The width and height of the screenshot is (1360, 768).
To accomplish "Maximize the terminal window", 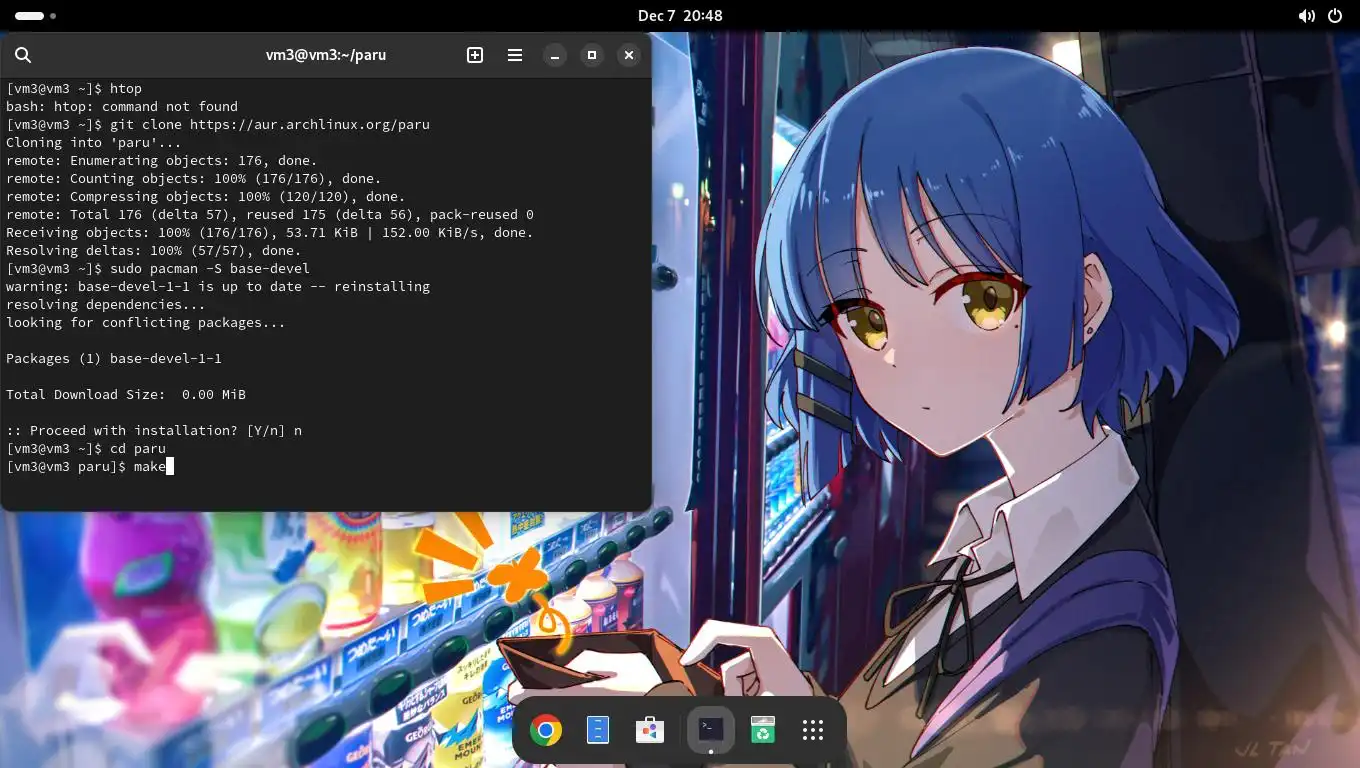I will (592, 55).
